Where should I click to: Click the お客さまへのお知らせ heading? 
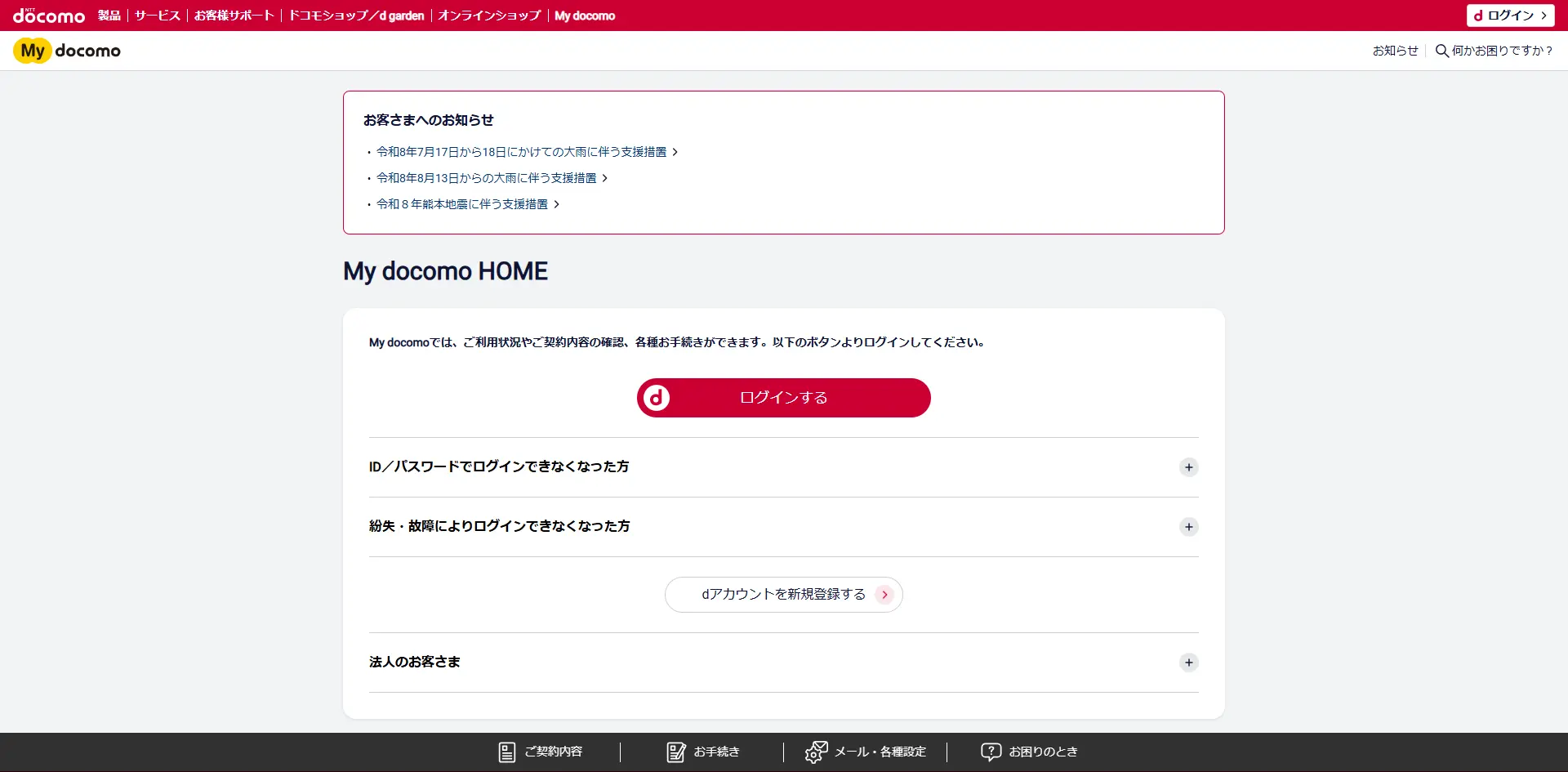pos(429,120)
